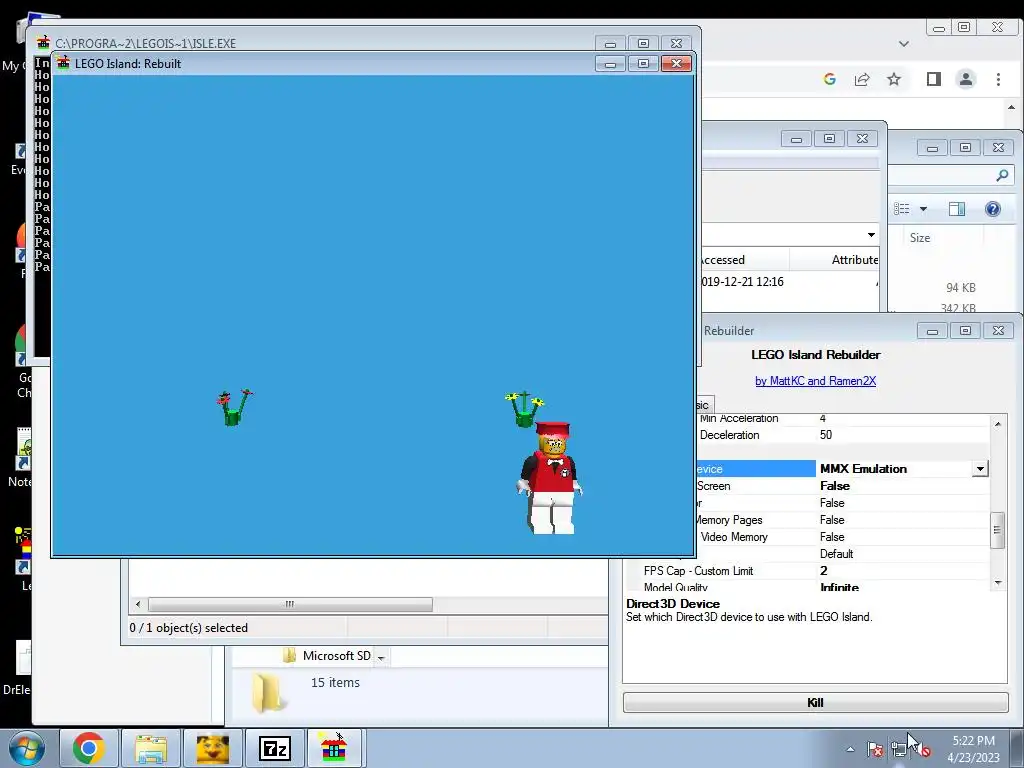Select the Deceleration value 50

tap(826, 435)
